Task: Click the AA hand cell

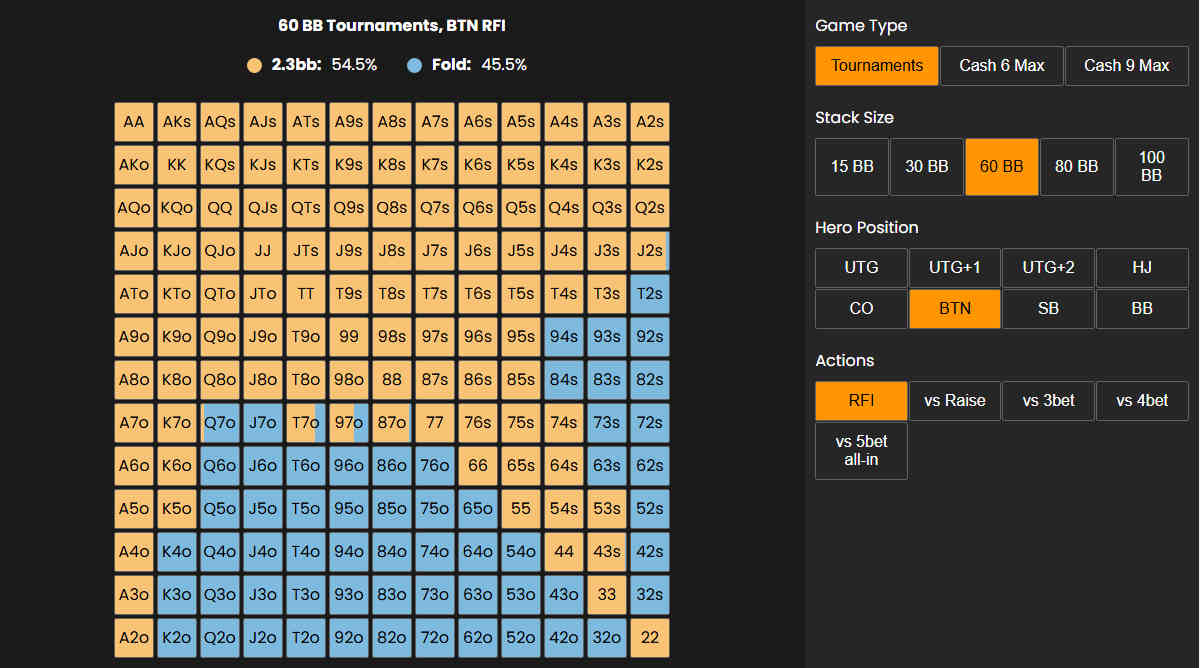Action: [x=134, y=122]
